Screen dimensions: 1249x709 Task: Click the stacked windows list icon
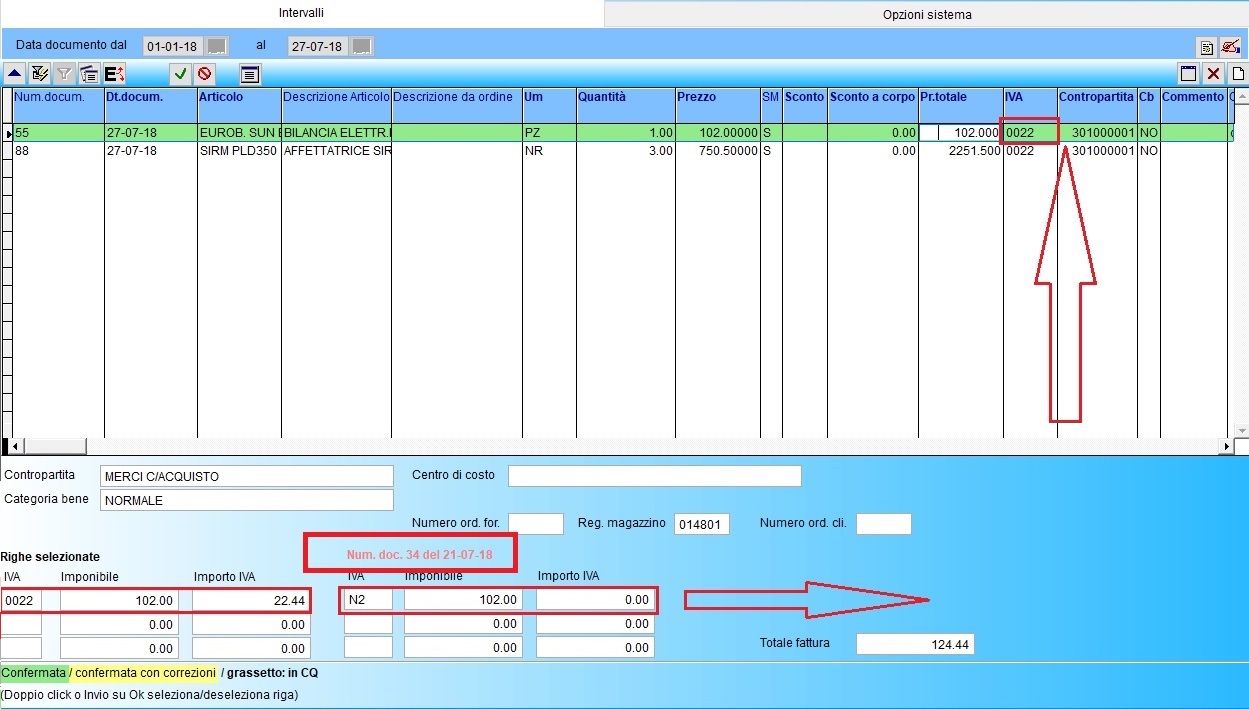click(89, 73)
